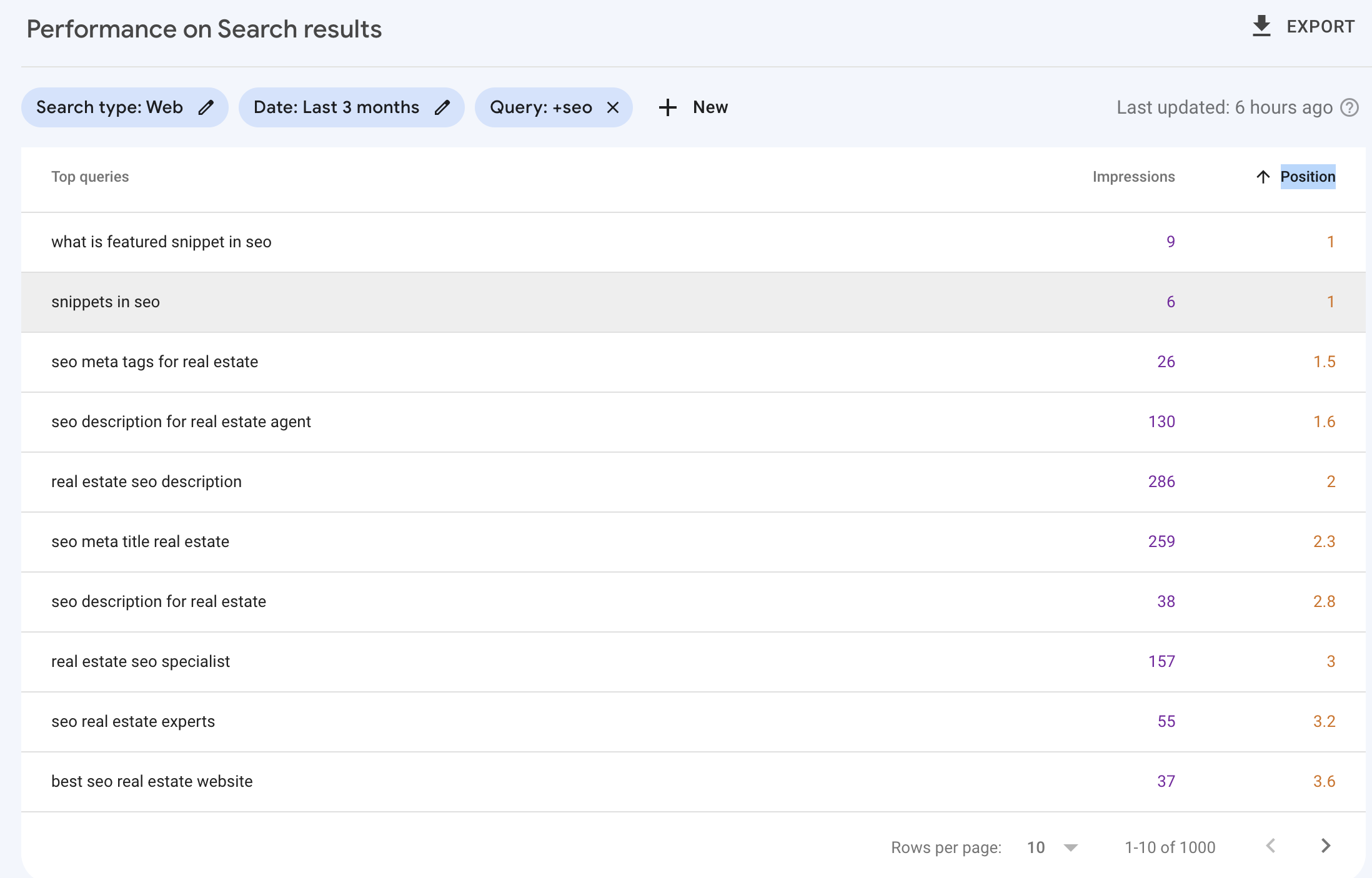The height and width of the screenshot is (878, 1372).
Task: Click the Export download icon
Action: [x=1261, y=26]
